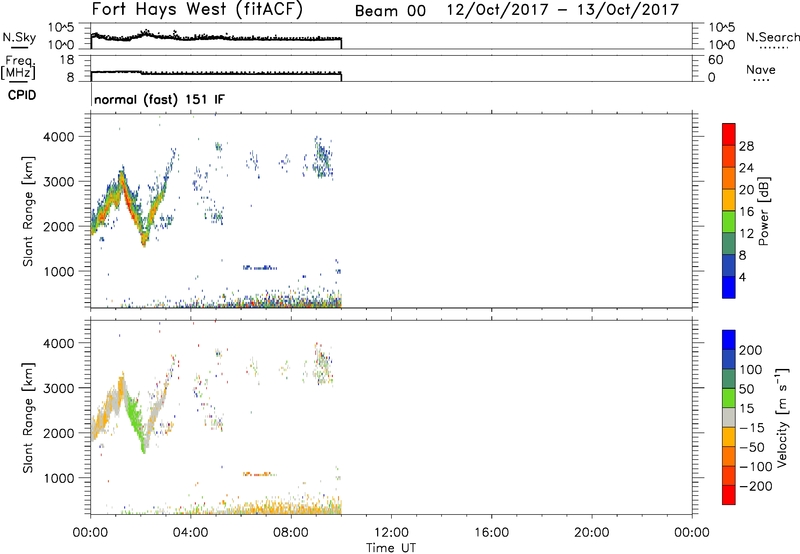Click the '24' Power colorbar tick label
Image resolution: width=800 pixels, height=554 pixels.
746,168
